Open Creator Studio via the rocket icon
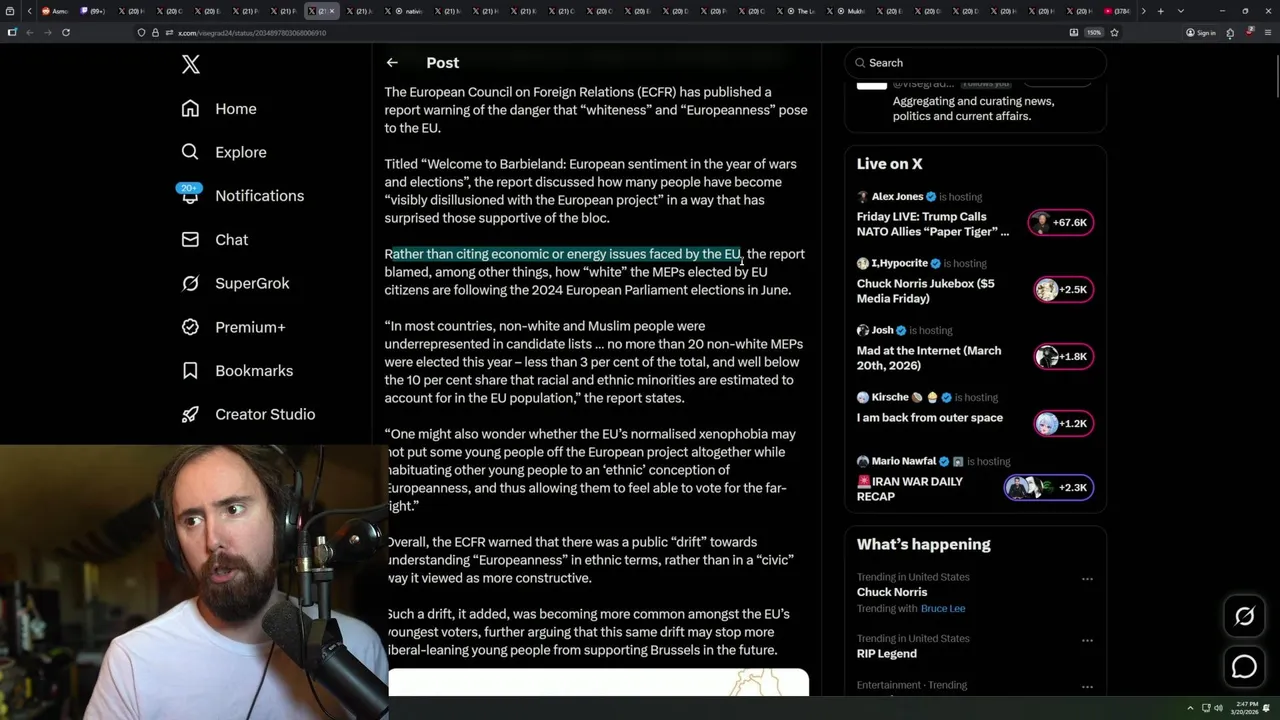The image size is (1280, 720). [190, 414]
